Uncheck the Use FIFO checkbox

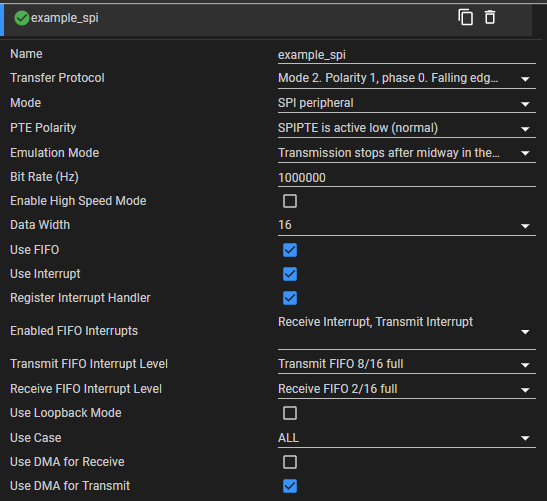[290, 250]
